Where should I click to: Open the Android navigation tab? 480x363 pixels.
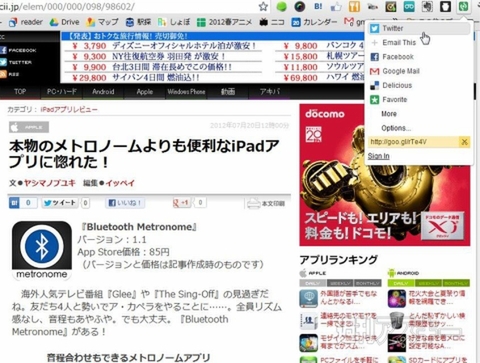click(103, 91)
